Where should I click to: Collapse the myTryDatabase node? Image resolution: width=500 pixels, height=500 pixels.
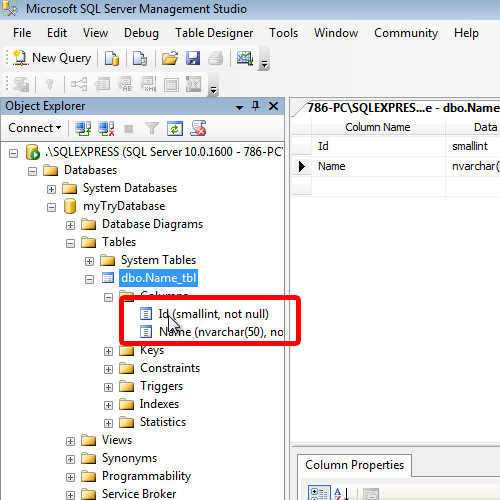(x=51, y=208)
